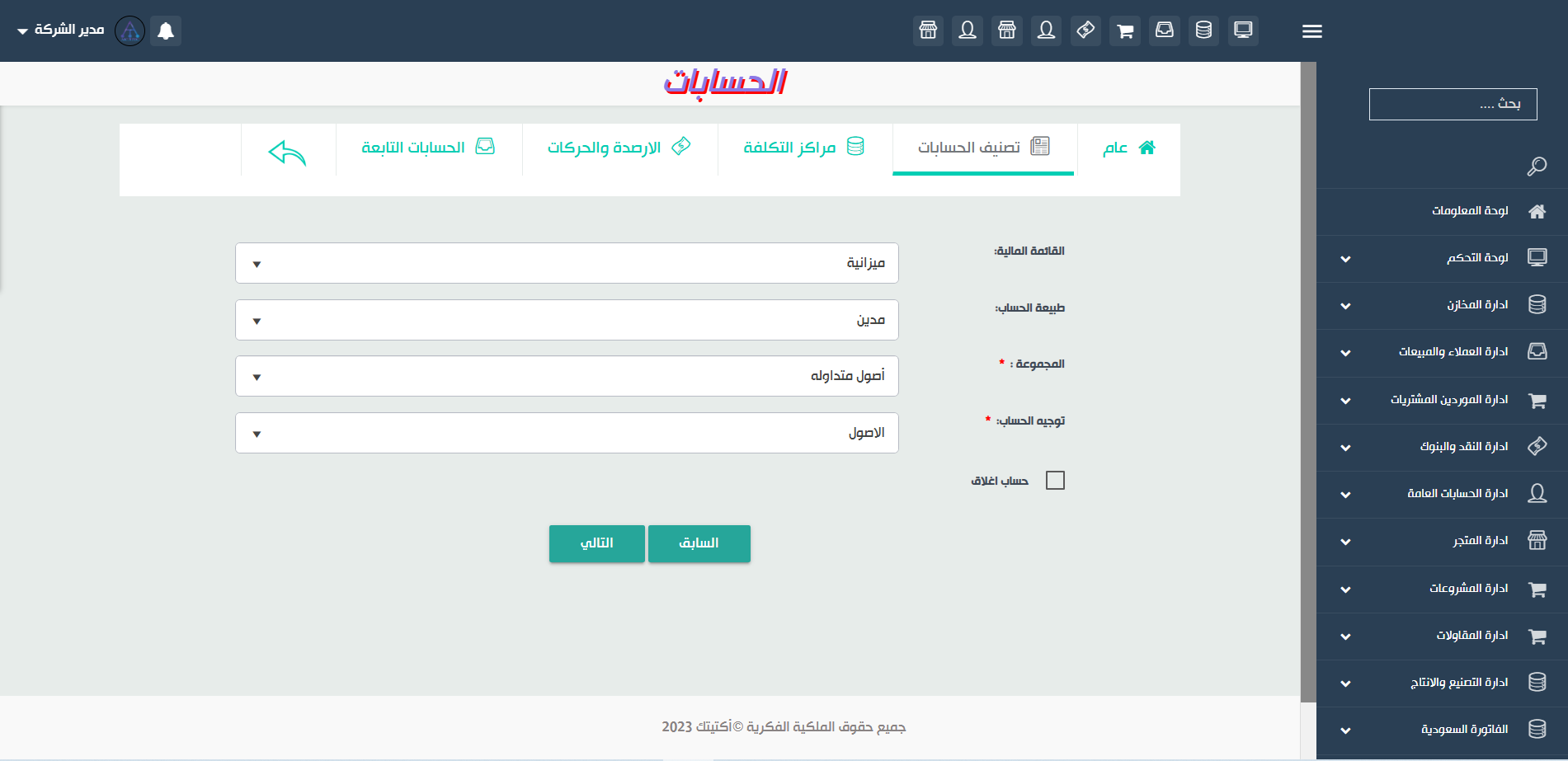Click the cart icon beside ادارة المشروعات

[1537, 590]
